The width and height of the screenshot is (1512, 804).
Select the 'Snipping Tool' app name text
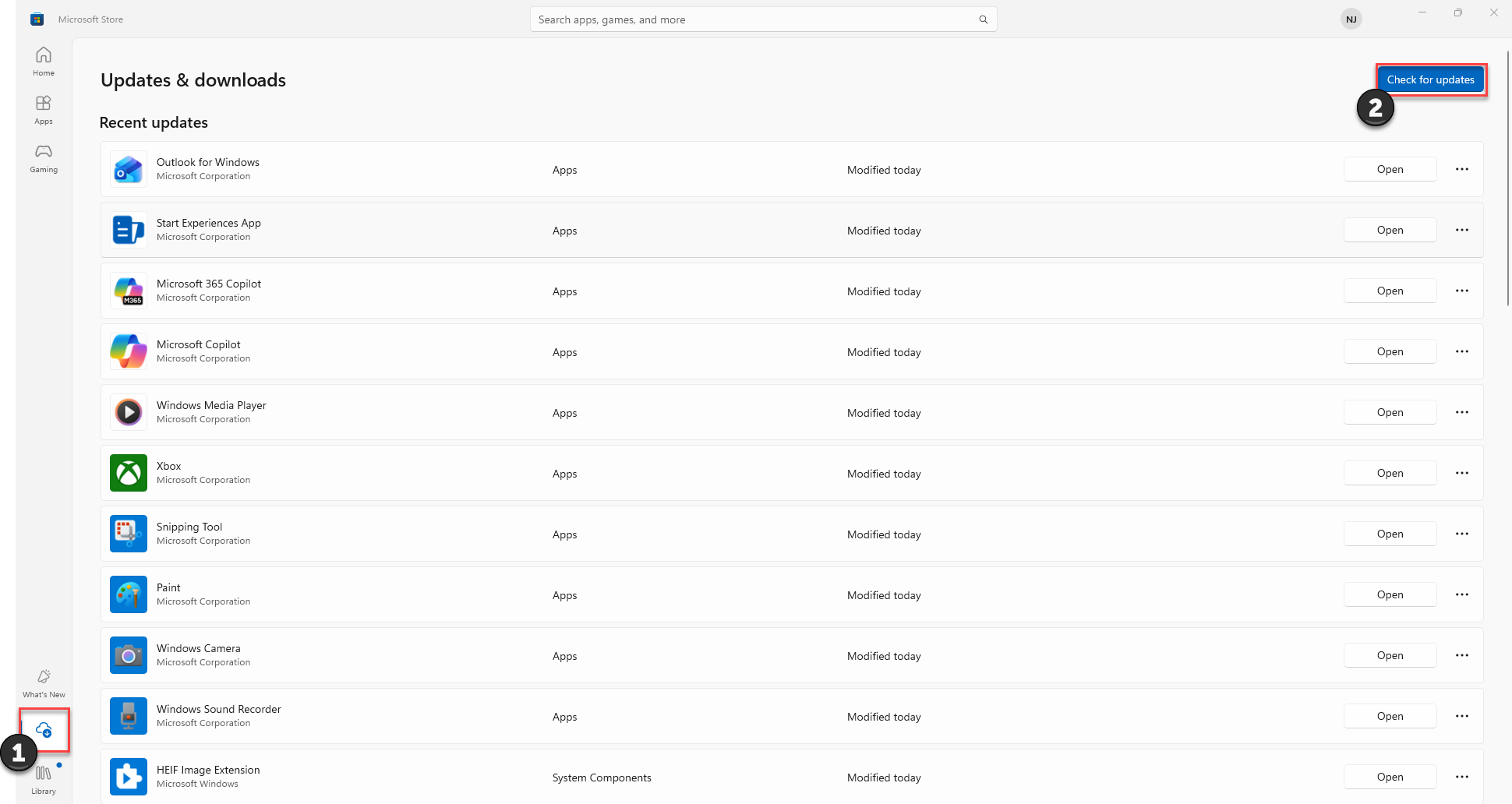[189, 527]
